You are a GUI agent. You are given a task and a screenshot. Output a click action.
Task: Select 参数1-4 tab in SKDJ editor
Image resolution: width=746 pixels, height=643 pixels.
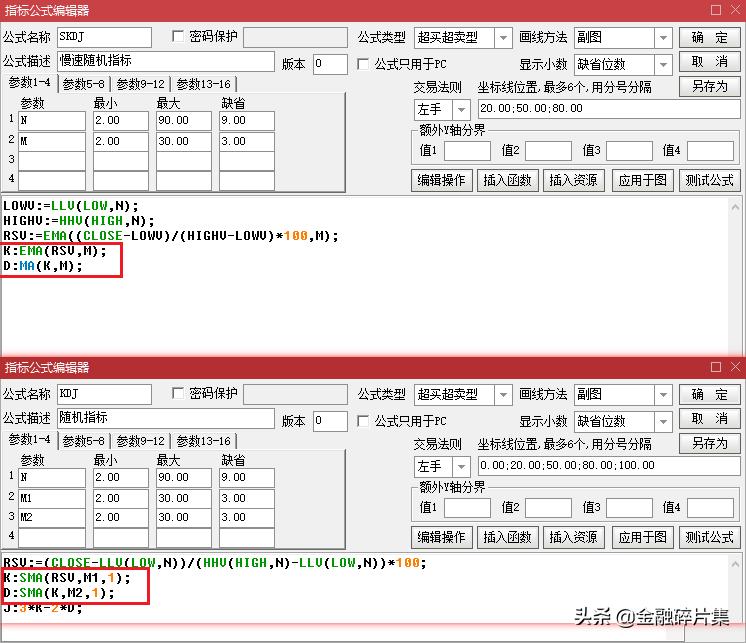pyautogui.click(x=29, y=83)
